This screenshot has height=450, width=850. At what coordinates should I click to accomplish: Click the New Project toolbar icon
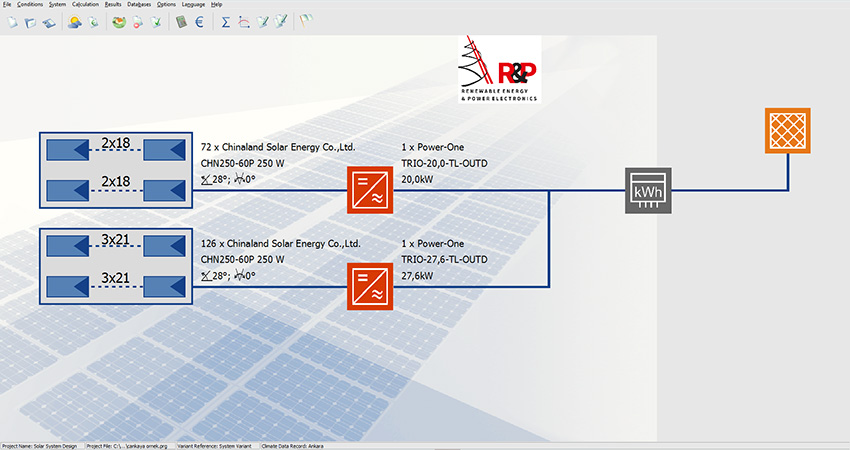[x=12, y=22]
